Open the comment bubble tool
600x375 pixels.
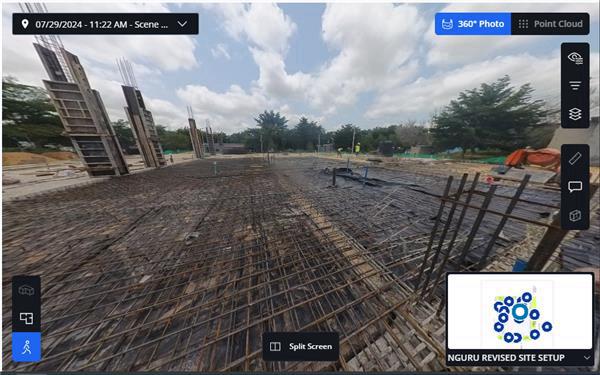click(575, 187)
